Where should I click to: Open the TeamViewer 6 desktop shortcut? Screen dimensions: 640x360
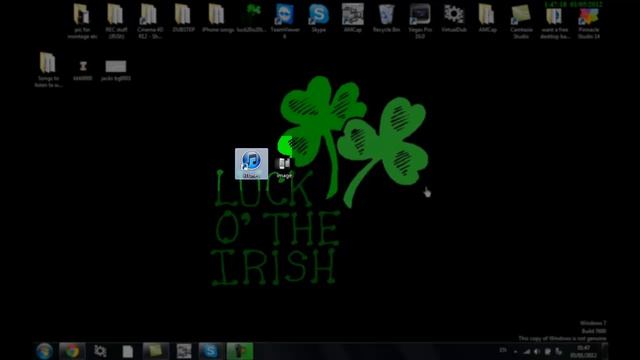(285, 21)
